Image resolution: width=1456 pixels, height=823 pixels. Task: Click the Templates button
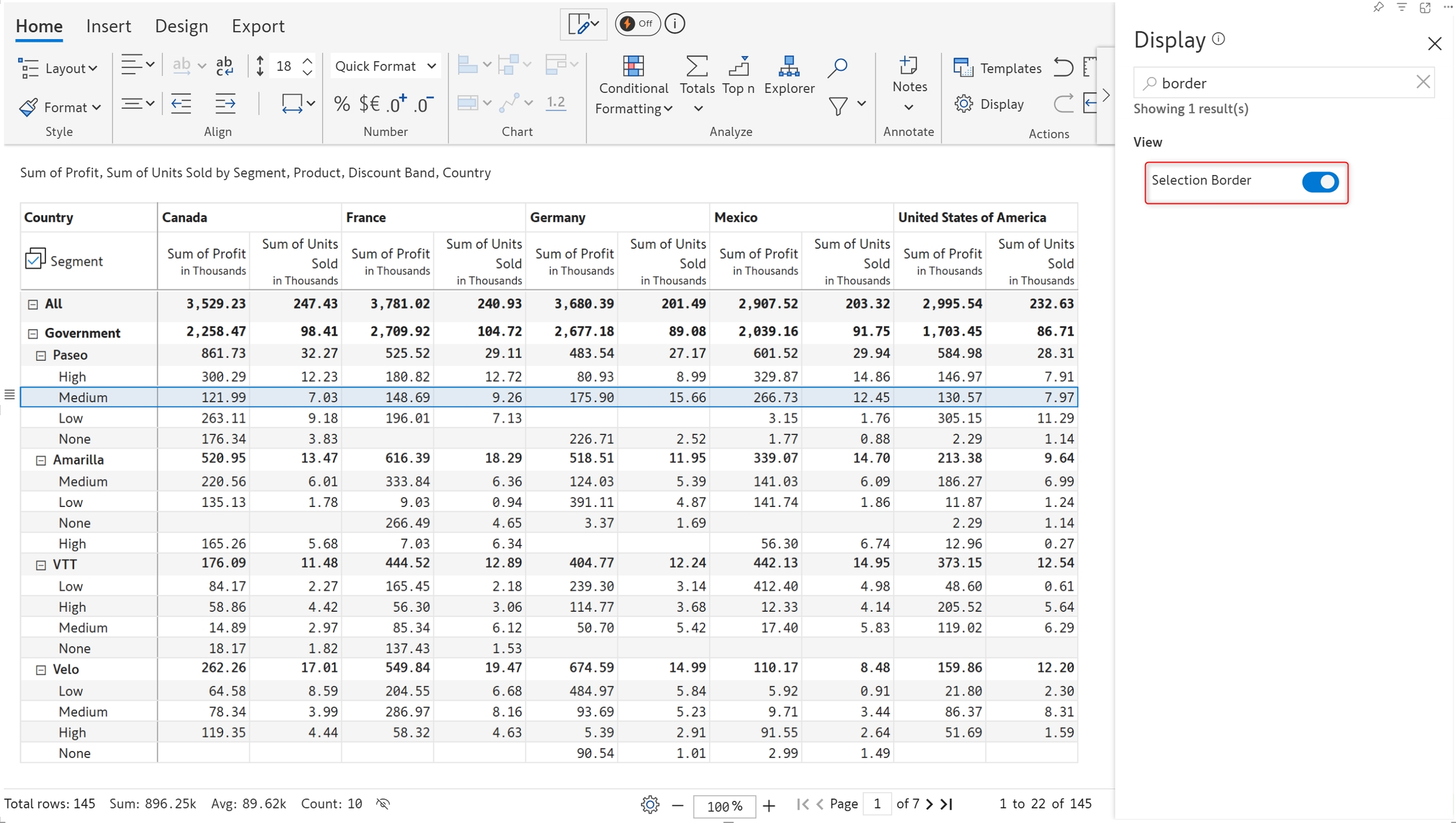(x=998, y=68)
